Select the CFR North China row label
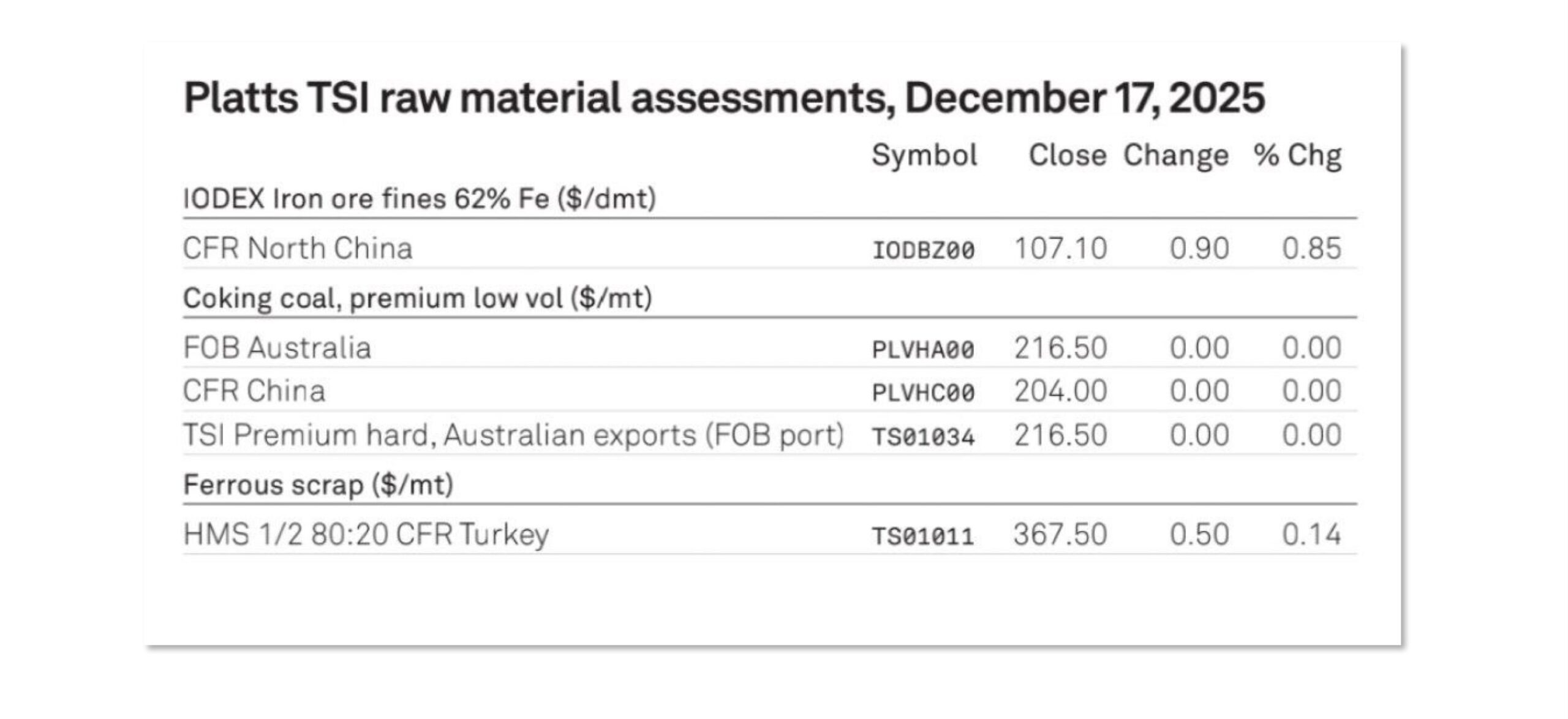Screen dimensions: 1568x719 coord(298,249)
